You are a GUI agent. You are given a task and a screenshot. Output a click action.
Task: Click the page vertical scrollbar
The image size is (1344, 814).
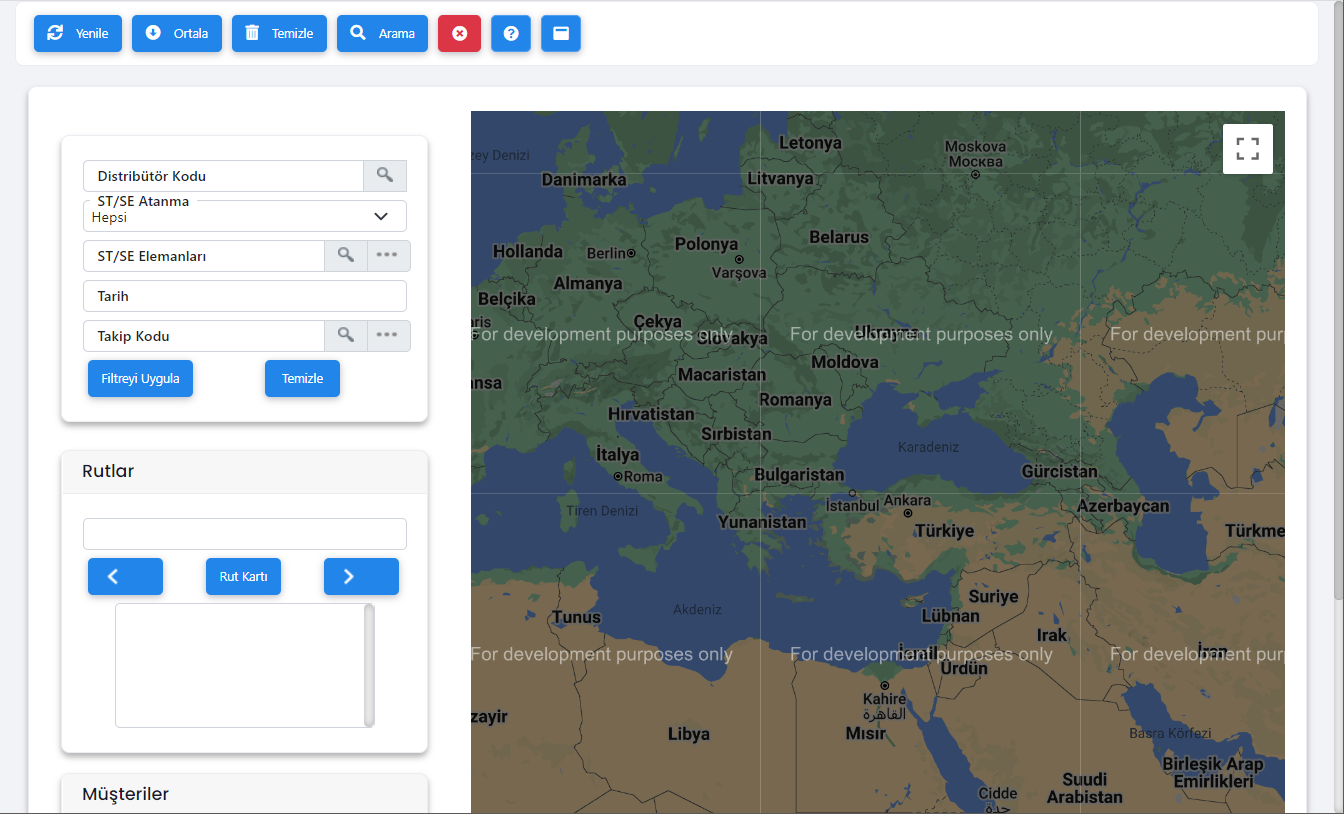tap(1338, 300)
